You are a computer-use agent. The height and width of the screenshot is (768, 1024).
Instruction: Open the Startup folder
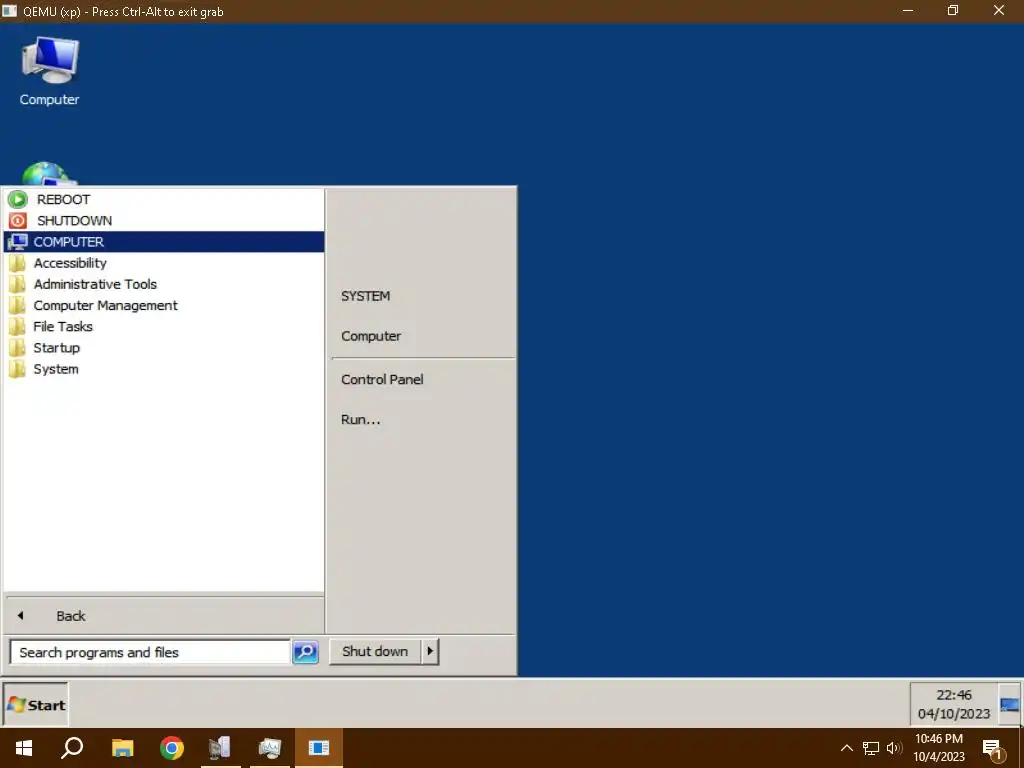pyautogui.click(x=164, y=348)
